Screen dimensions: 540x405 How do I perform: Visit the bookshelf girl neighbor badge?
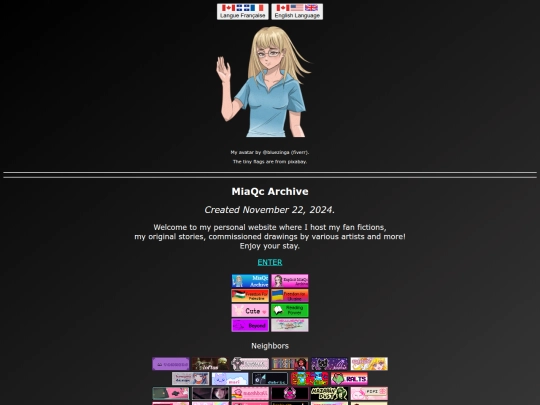tap(290, 364)
